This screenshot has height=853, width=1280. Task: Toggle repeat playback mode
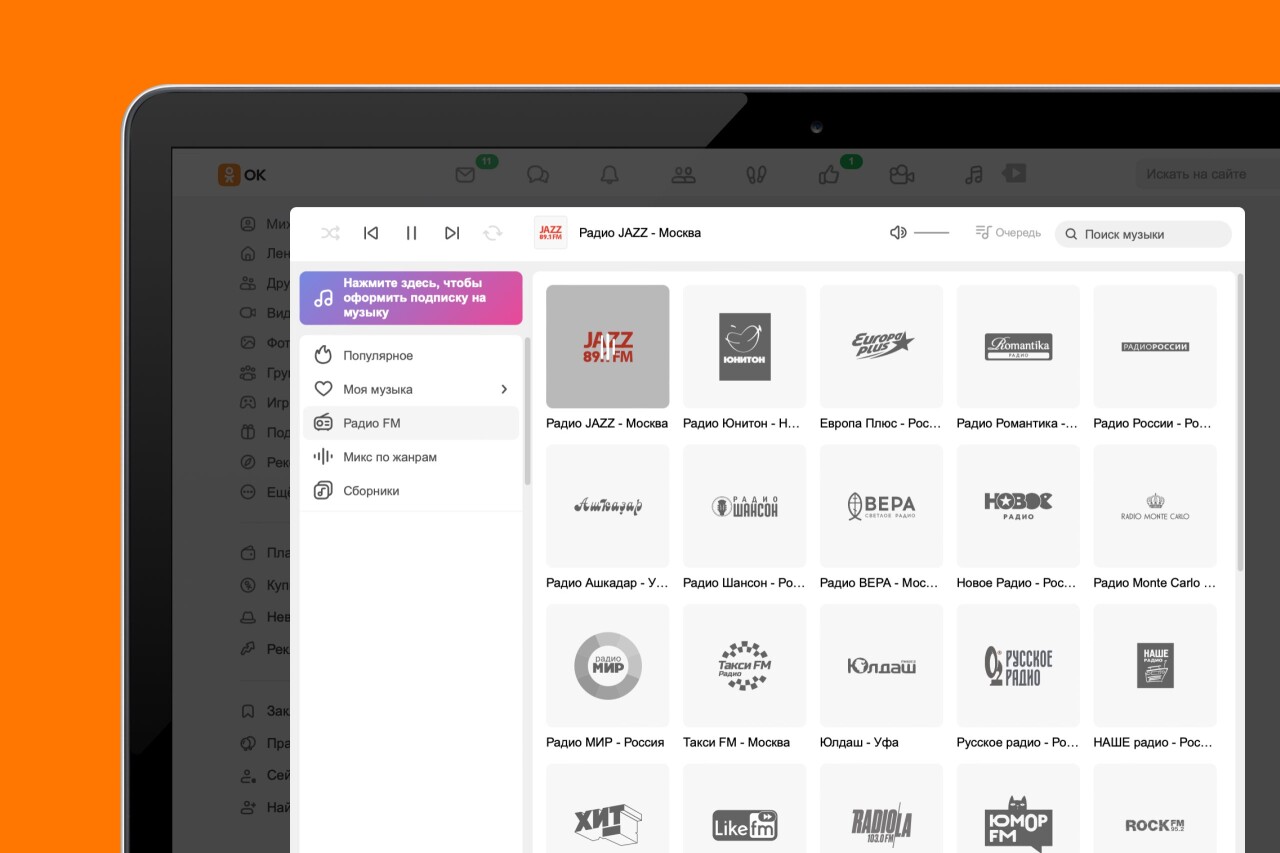[492, 233]
